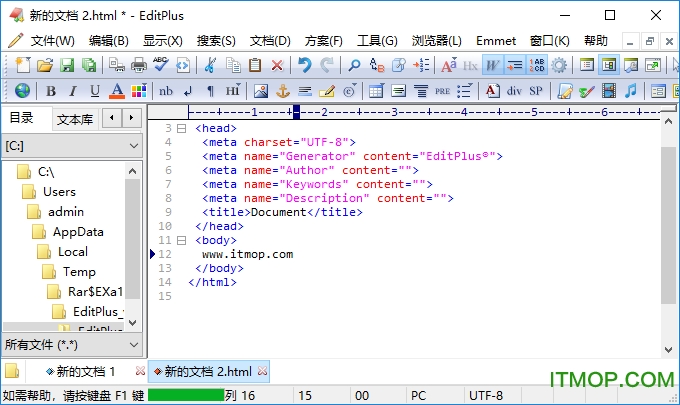Click the blue Undo arrow
This screenshot has height=405, width=680.
[305, 65]
